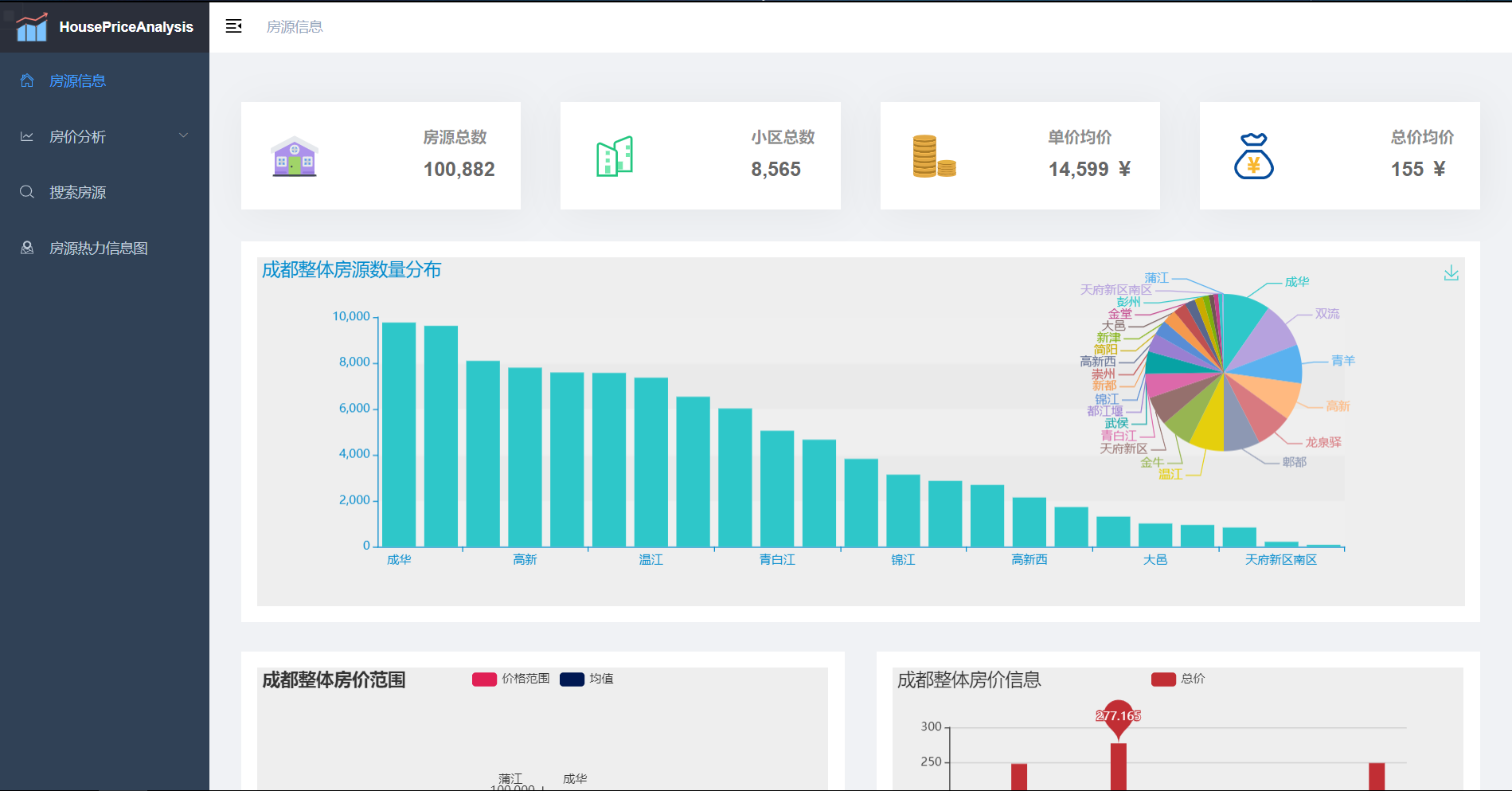This screenshot has height=791, width=1512.
Task: Click the green buildings icon in 小区总数 card
Action: pos(615,156)
